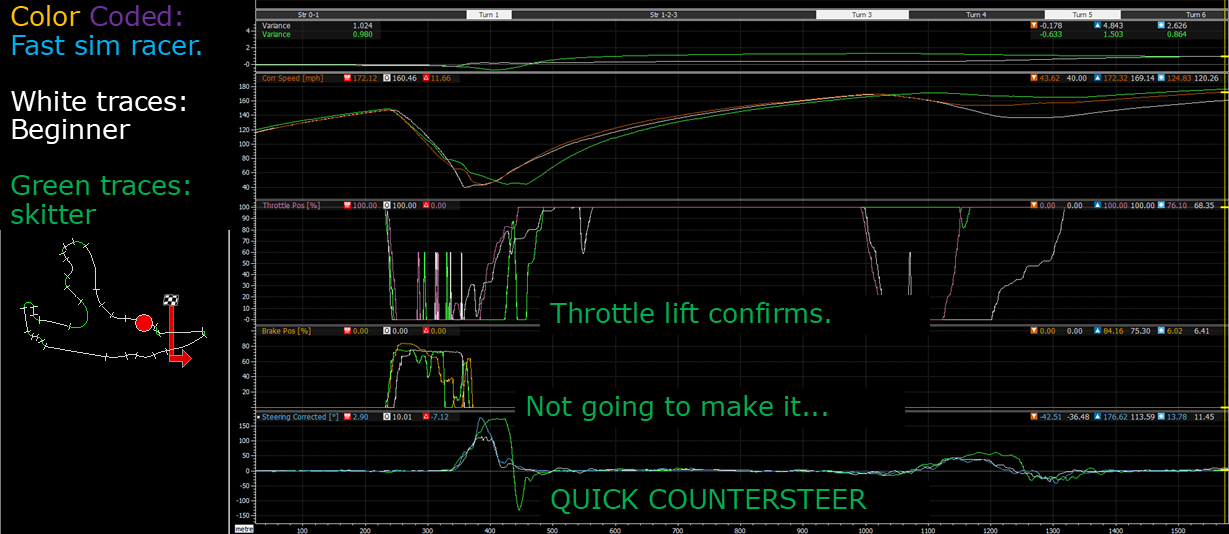Click the orange min icon in Throttle Pos row
Screen dimensions: 1229x534
tap(1035, 205)
